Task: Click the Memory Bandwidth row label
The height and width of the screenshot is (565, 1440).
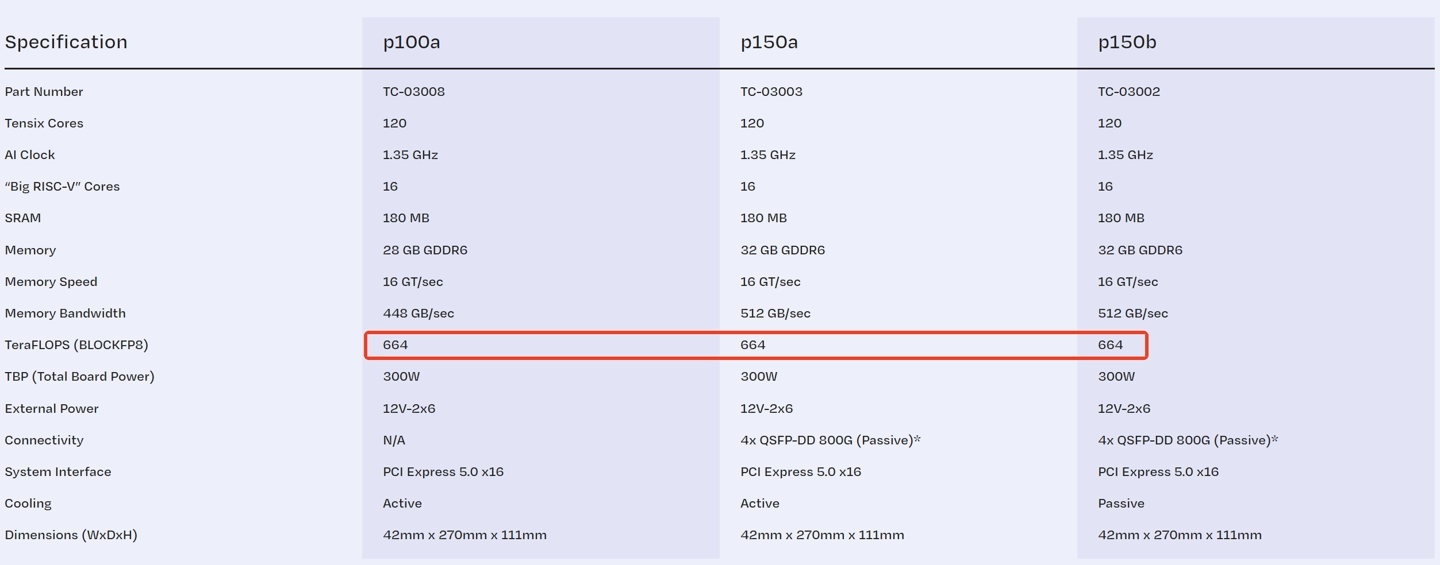Action: coord(65,313)
